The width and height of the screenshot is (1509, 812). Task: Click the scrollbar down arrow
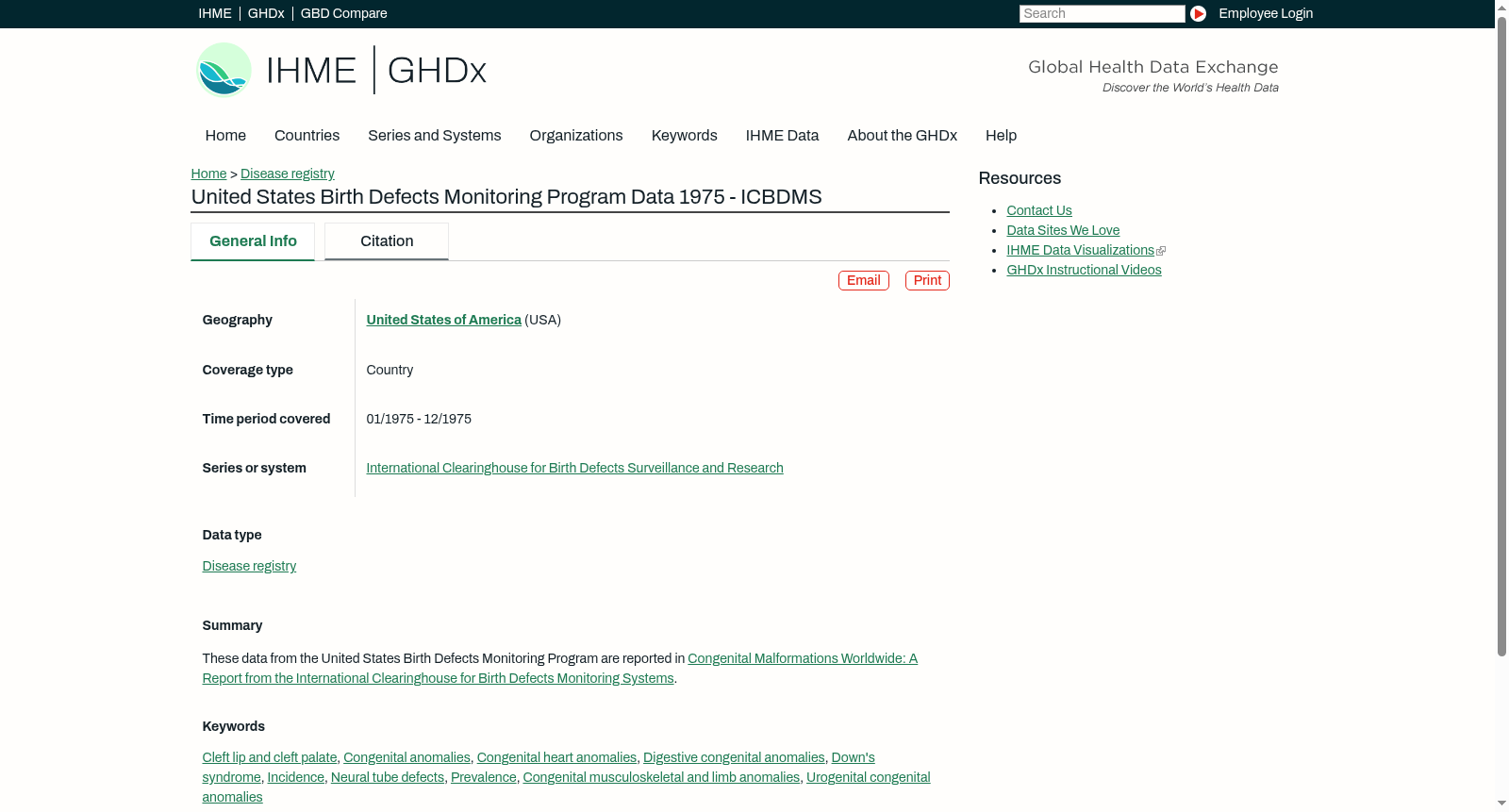pyautogui.click(x=1501, y=804)
